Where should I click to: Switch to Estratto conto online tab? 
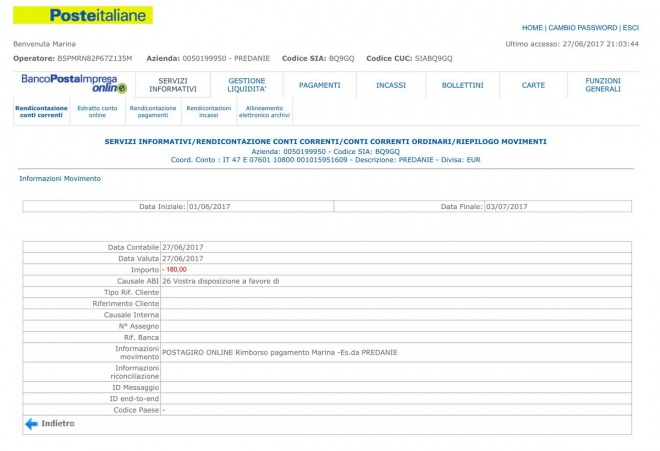[97, 112]
